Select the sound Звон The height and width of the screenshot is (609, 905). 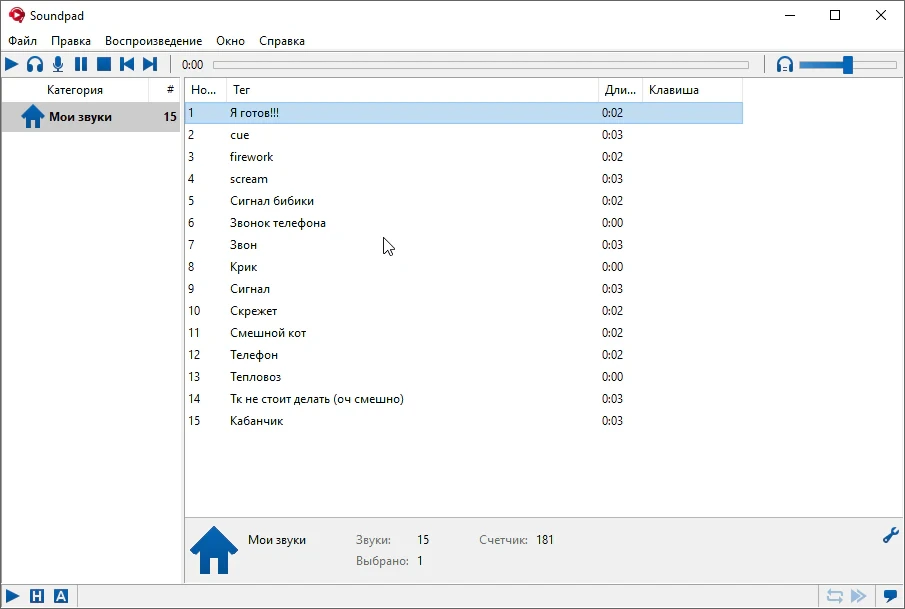point(463,245)
